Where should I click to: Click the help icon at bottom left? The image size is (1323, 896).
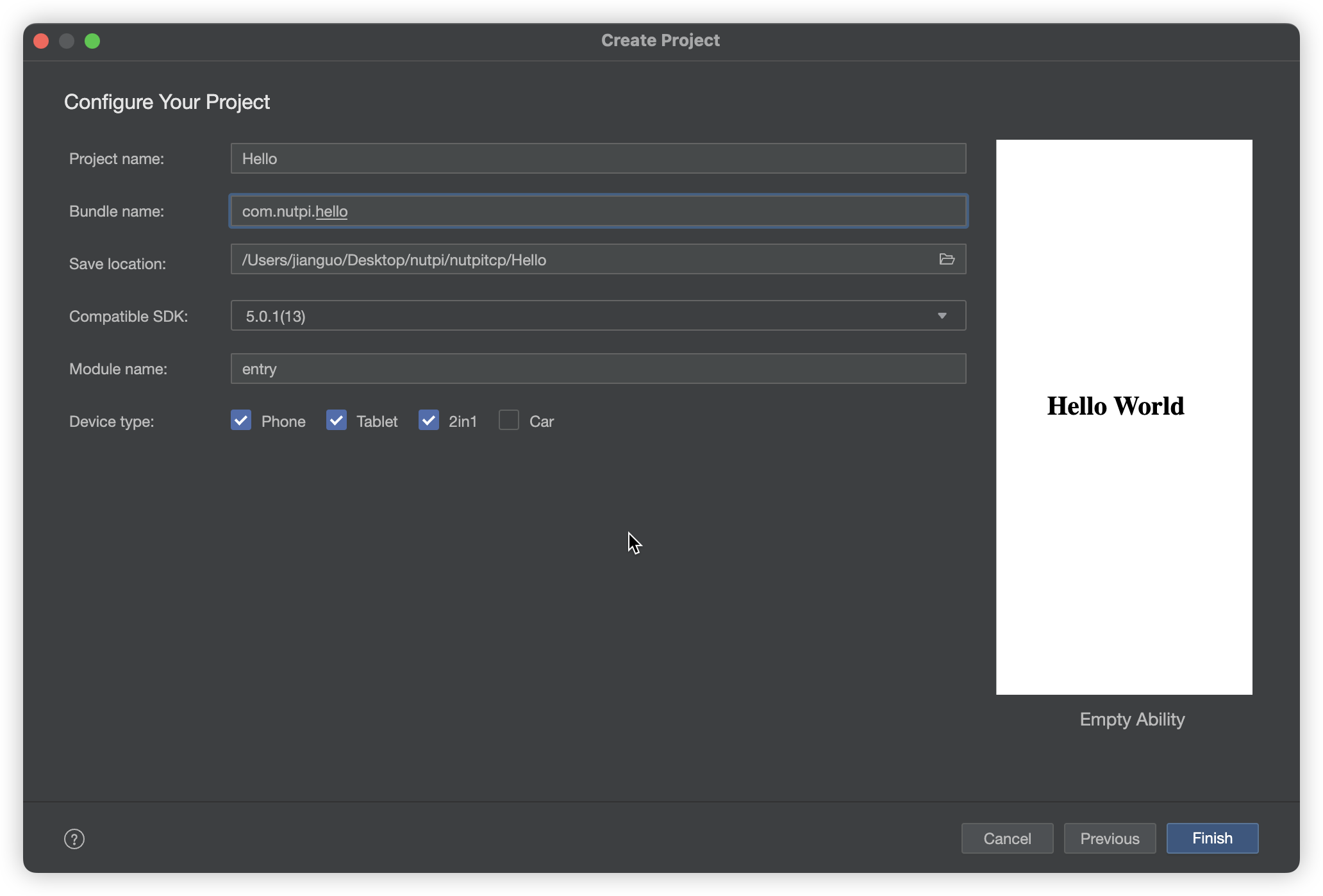click(74, 838)
